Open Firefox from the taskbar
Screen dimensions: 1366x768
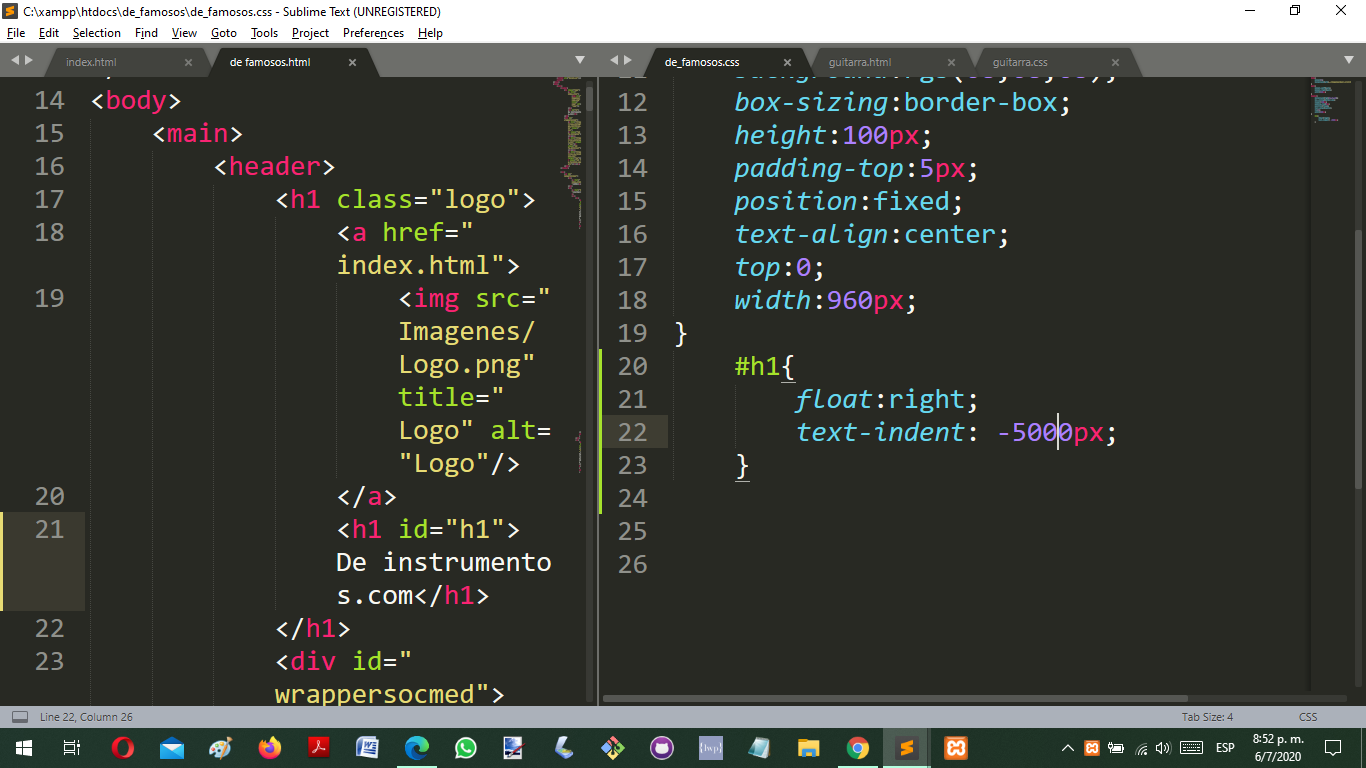[x=270, y=747]
